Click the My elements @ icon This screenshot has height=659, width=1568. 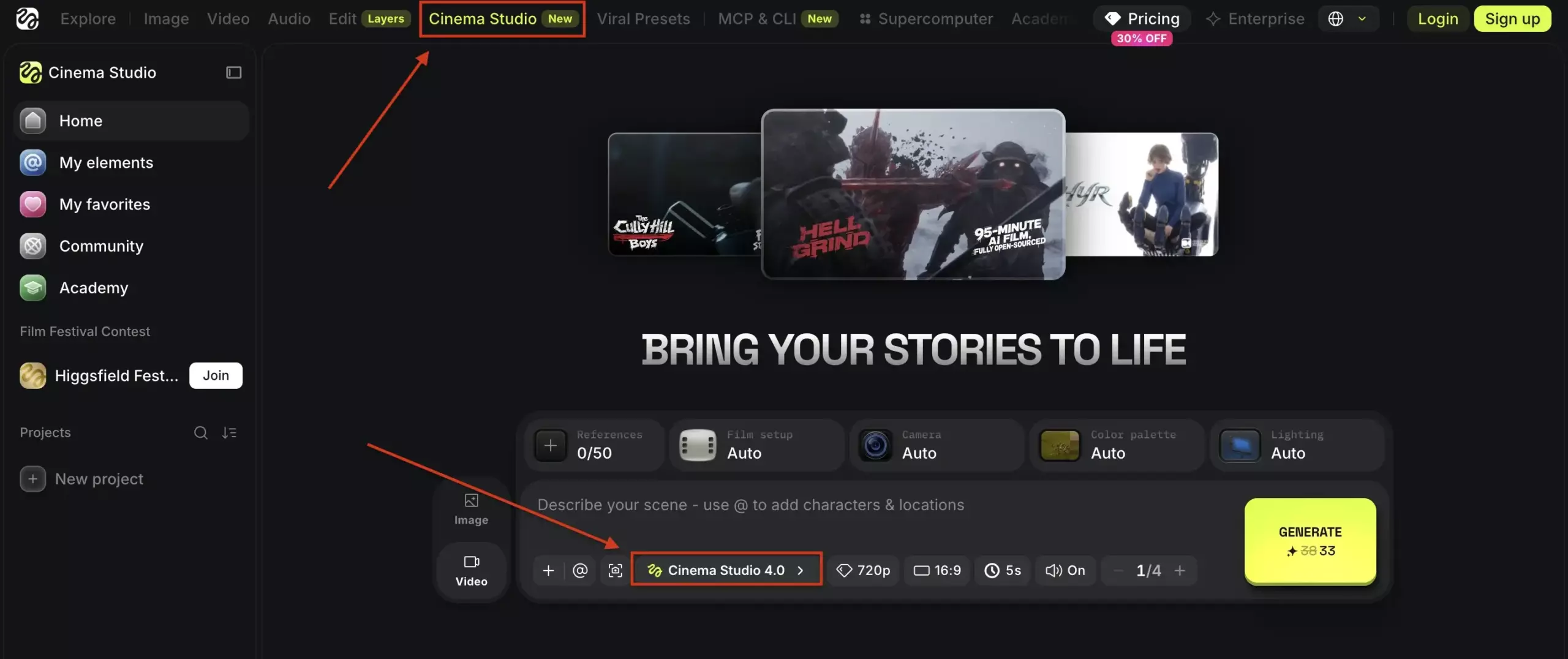point(33,162)
